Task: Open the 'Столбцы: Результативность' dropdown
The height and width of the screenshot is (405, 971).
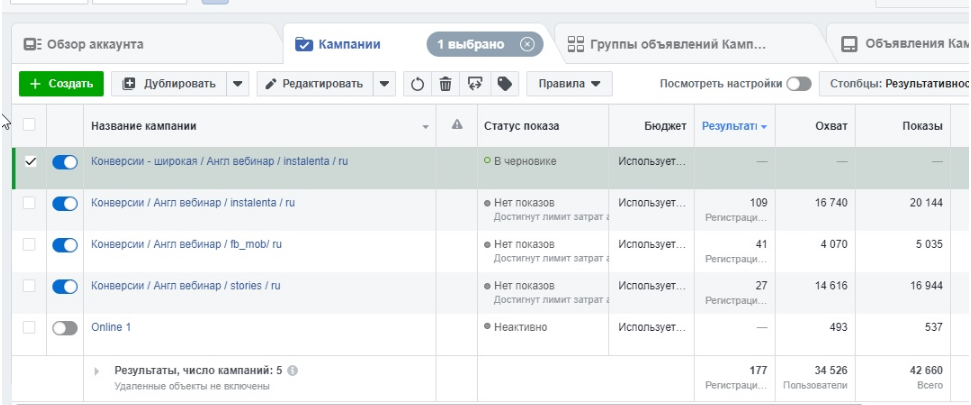Action: 895,84
